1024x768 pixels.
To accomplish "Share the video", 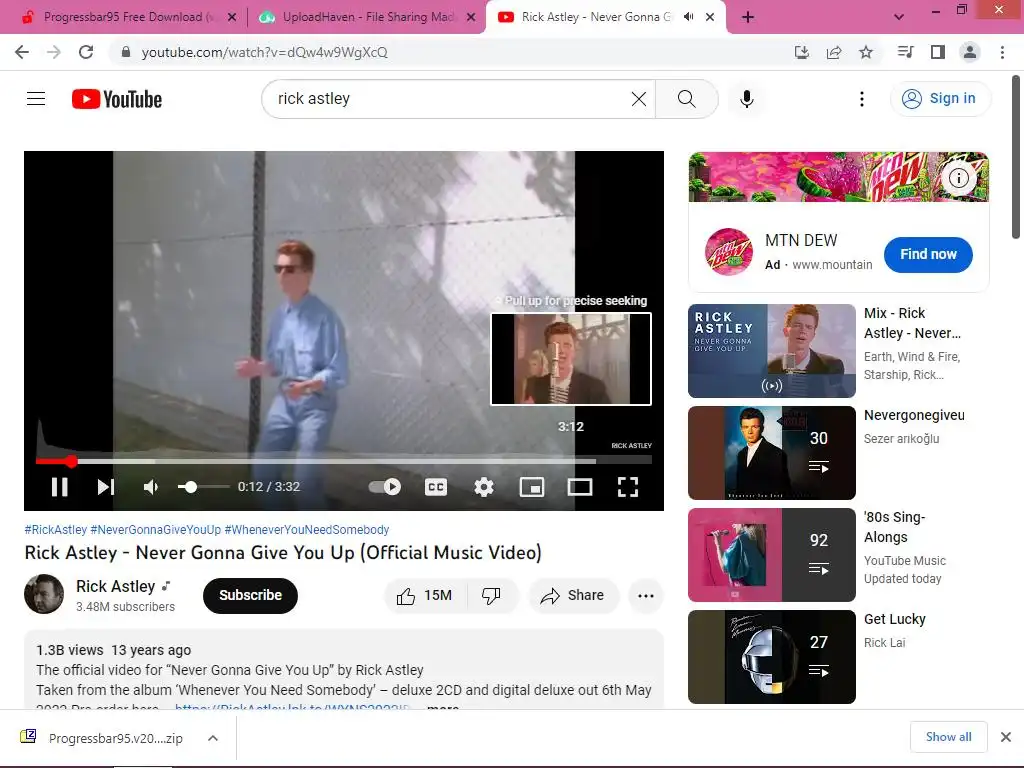I will (x=572, y=595).
